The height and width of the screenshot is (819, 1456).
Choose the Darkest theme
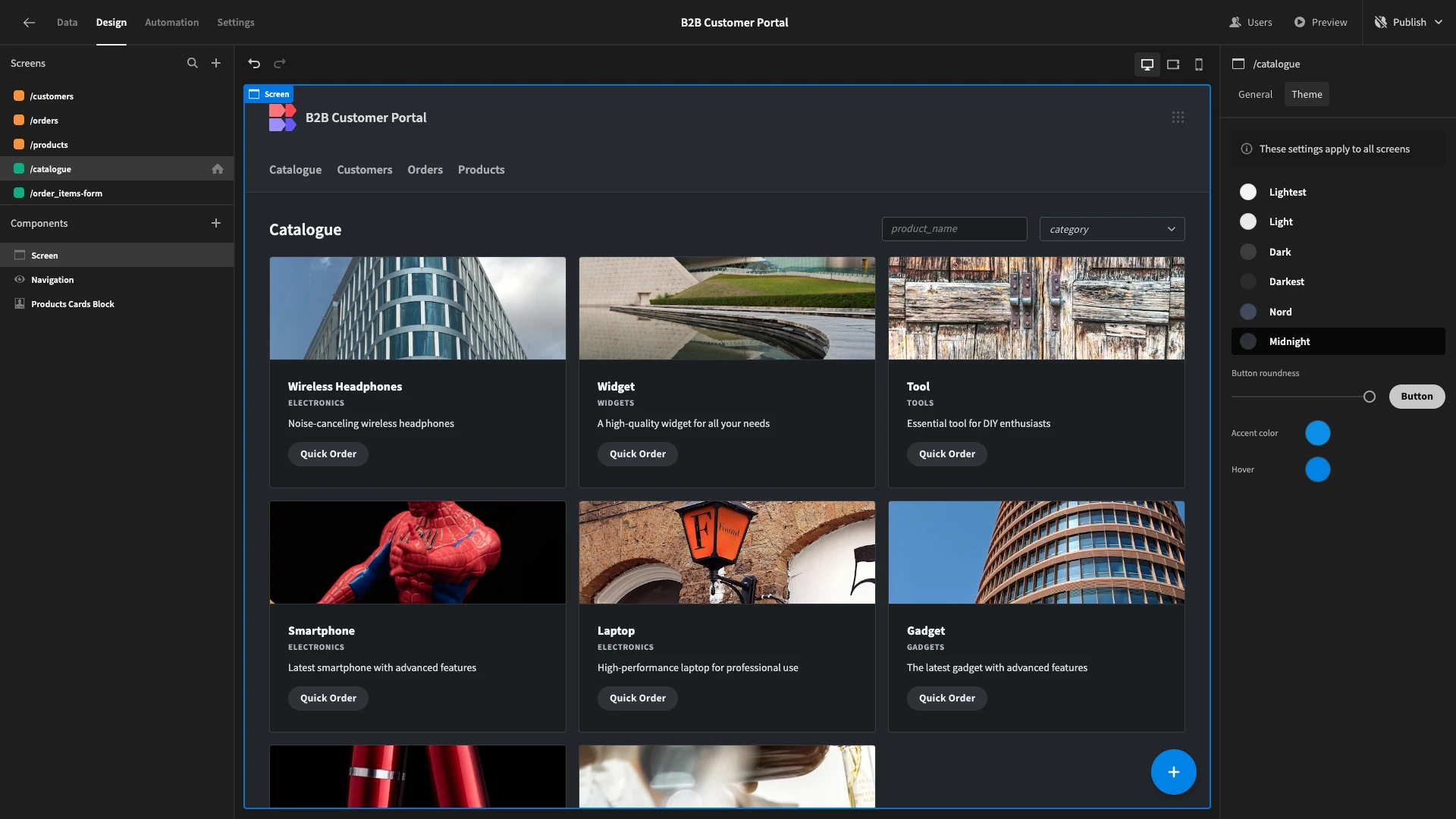coord(1338,281)
